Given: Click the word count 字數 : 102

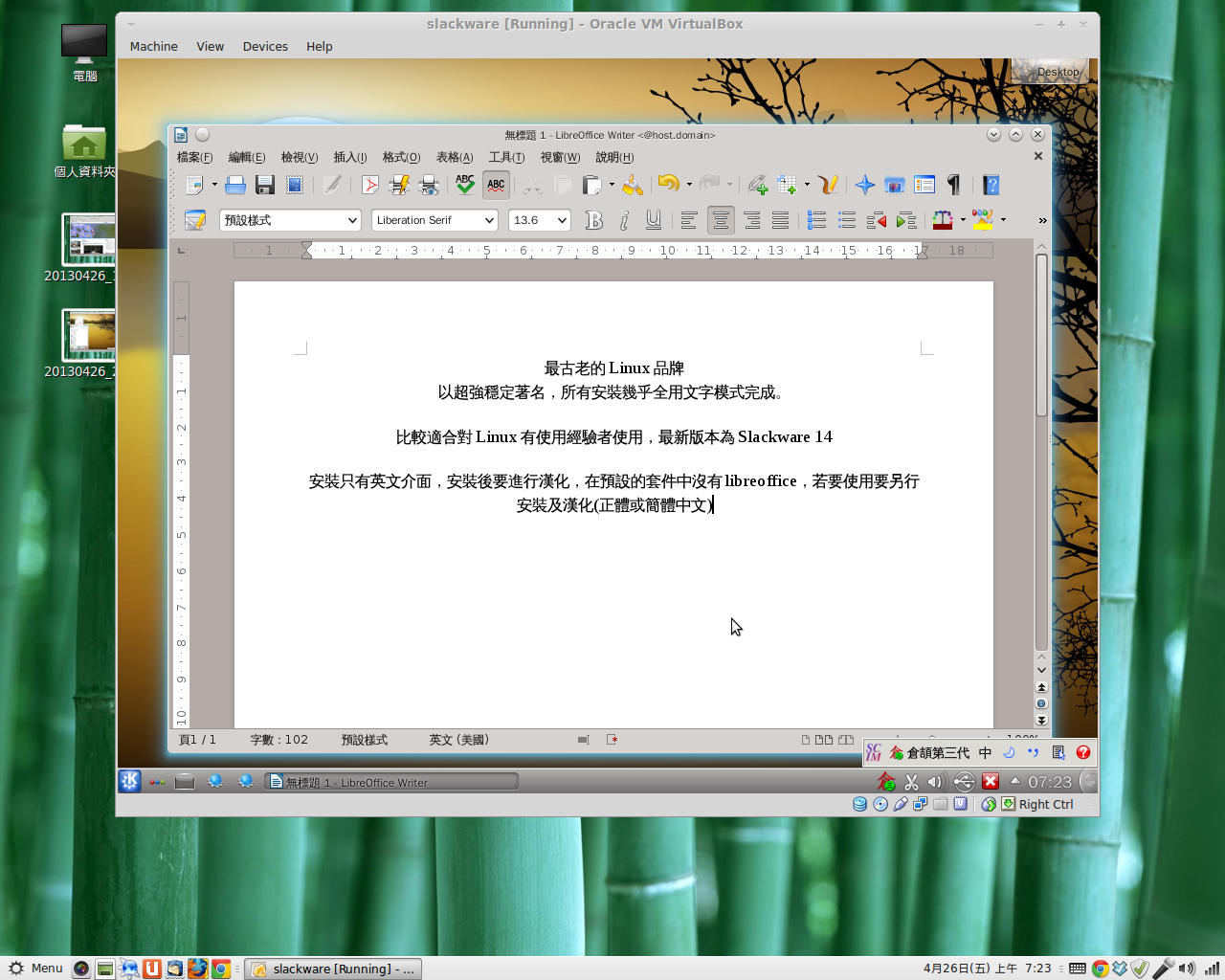Looking at the screenshot, I should pos(279,740).
